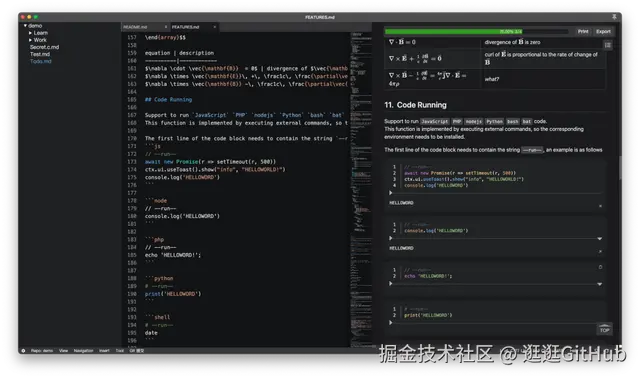The image size is (640, 378).
Task: Click the preview pane scrollbar thumb
Action: (x=620, y=168)
